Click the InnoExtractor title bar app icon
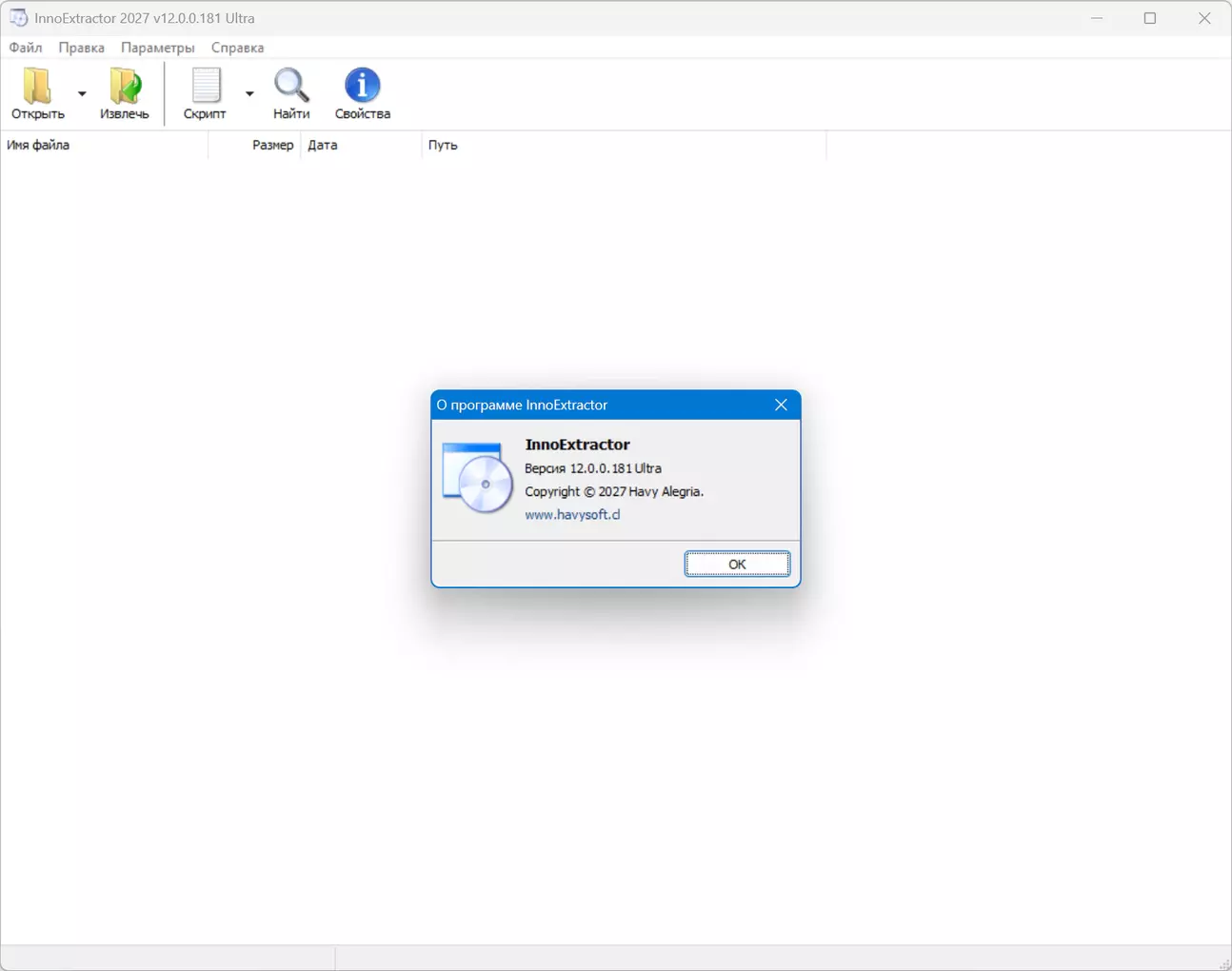 [18, 18]
